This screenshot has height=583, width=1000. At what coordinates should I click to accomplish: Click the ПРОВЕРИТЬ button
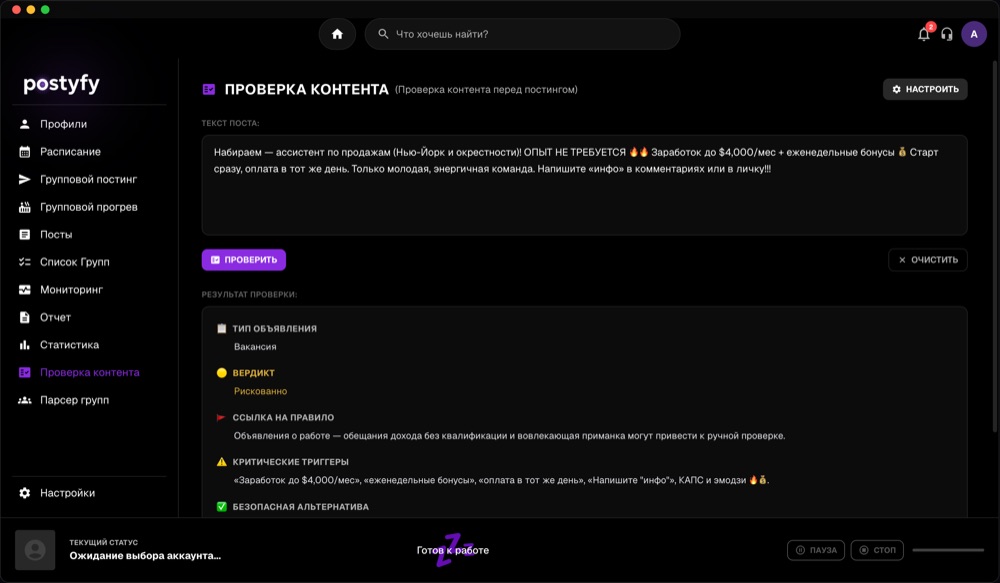244,260
